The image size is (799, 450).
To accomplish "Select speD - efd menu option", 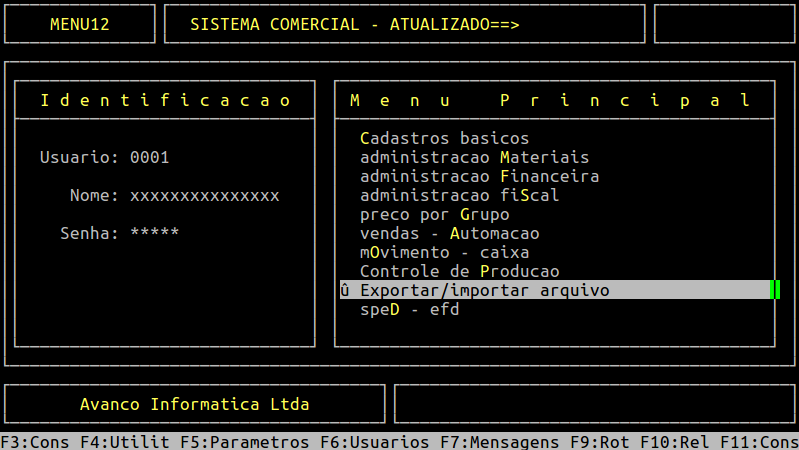I will (409, 309).
